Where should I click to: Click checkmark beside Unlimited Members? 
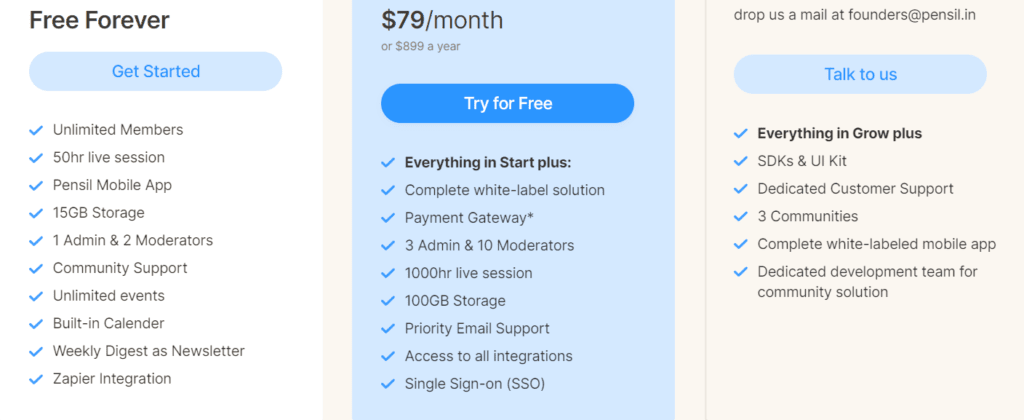point(36,130)
